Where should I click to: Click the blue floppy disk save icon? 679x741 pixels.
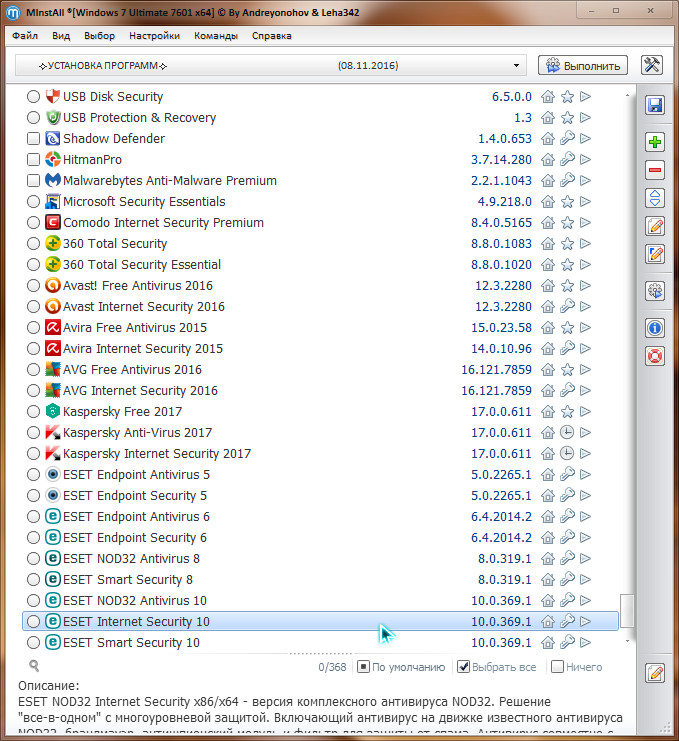[x=655, y=104]
